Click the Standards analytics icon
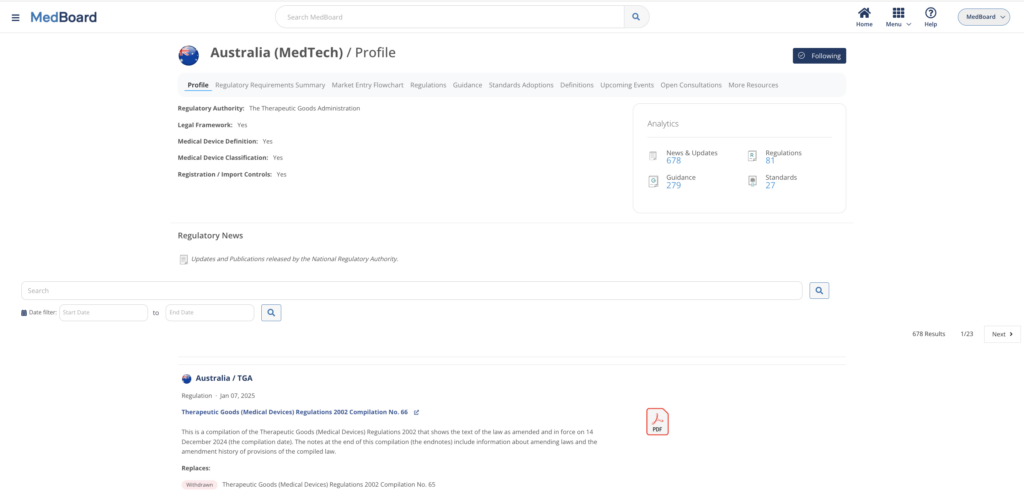Image resolution: width=1024 pixels, height=503 pixels. click(x=752, y=182)
